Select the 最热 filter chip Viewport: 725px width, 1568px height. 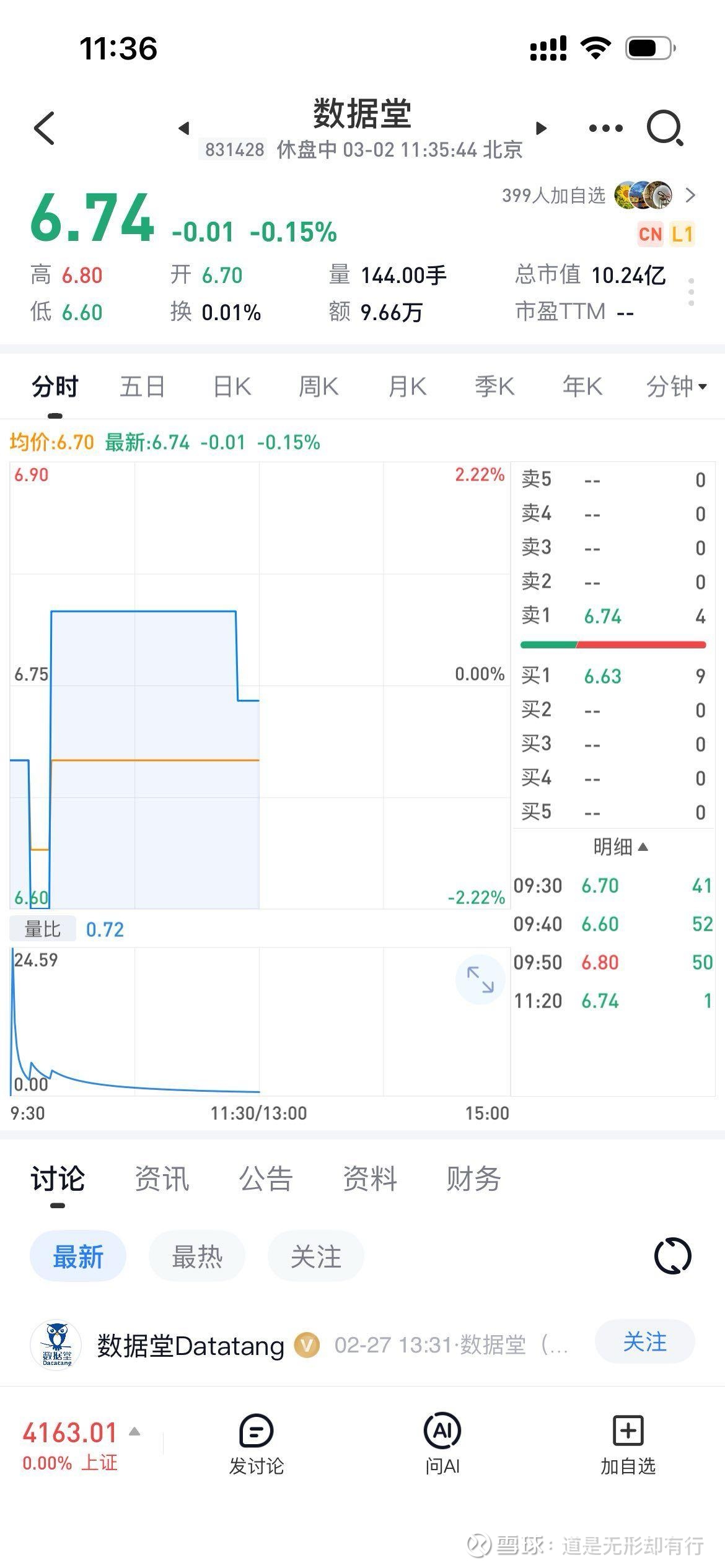click(x=197, y=1257)
